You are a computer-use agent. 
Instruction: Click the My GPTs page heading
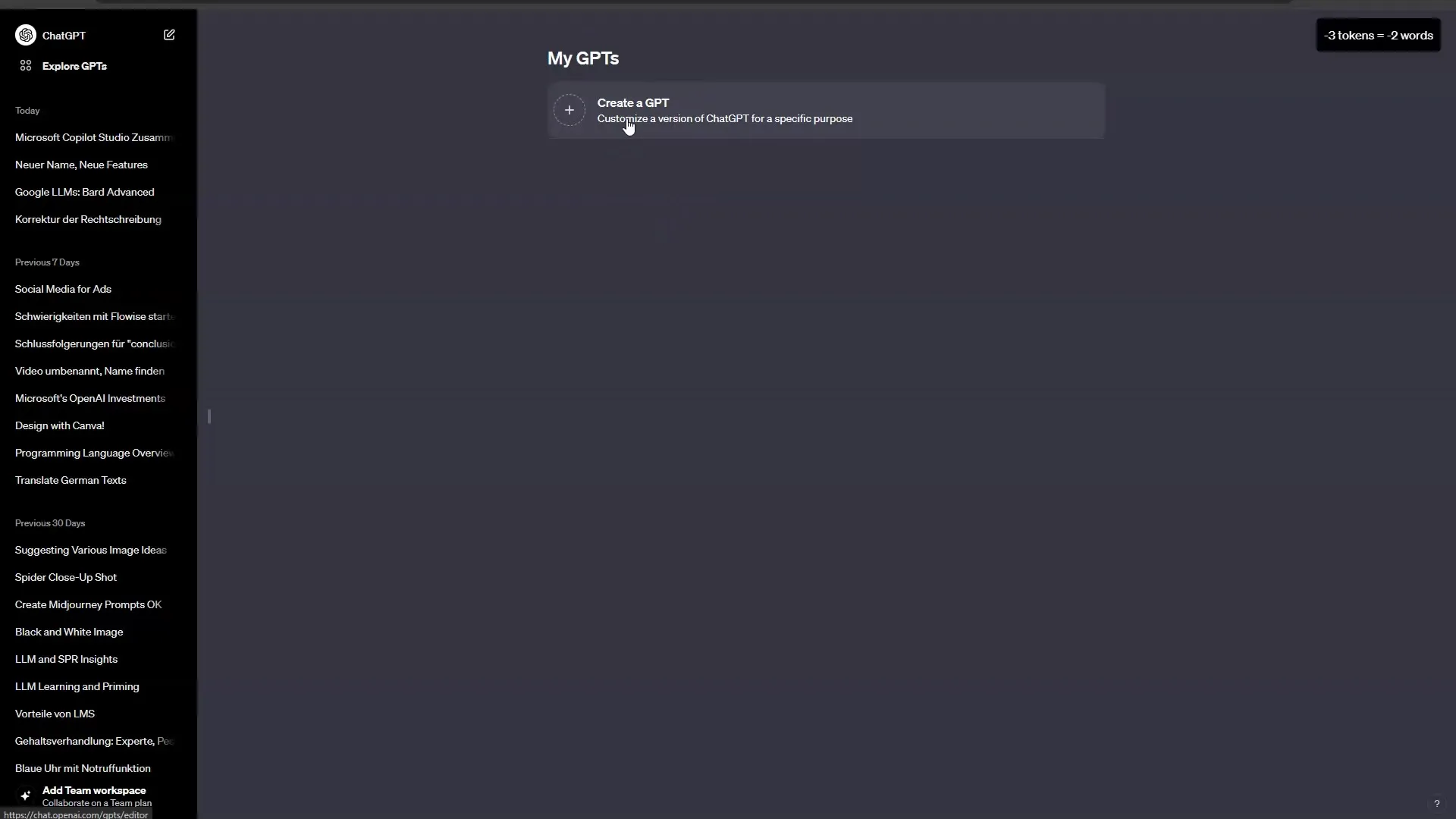click(583, 57)
